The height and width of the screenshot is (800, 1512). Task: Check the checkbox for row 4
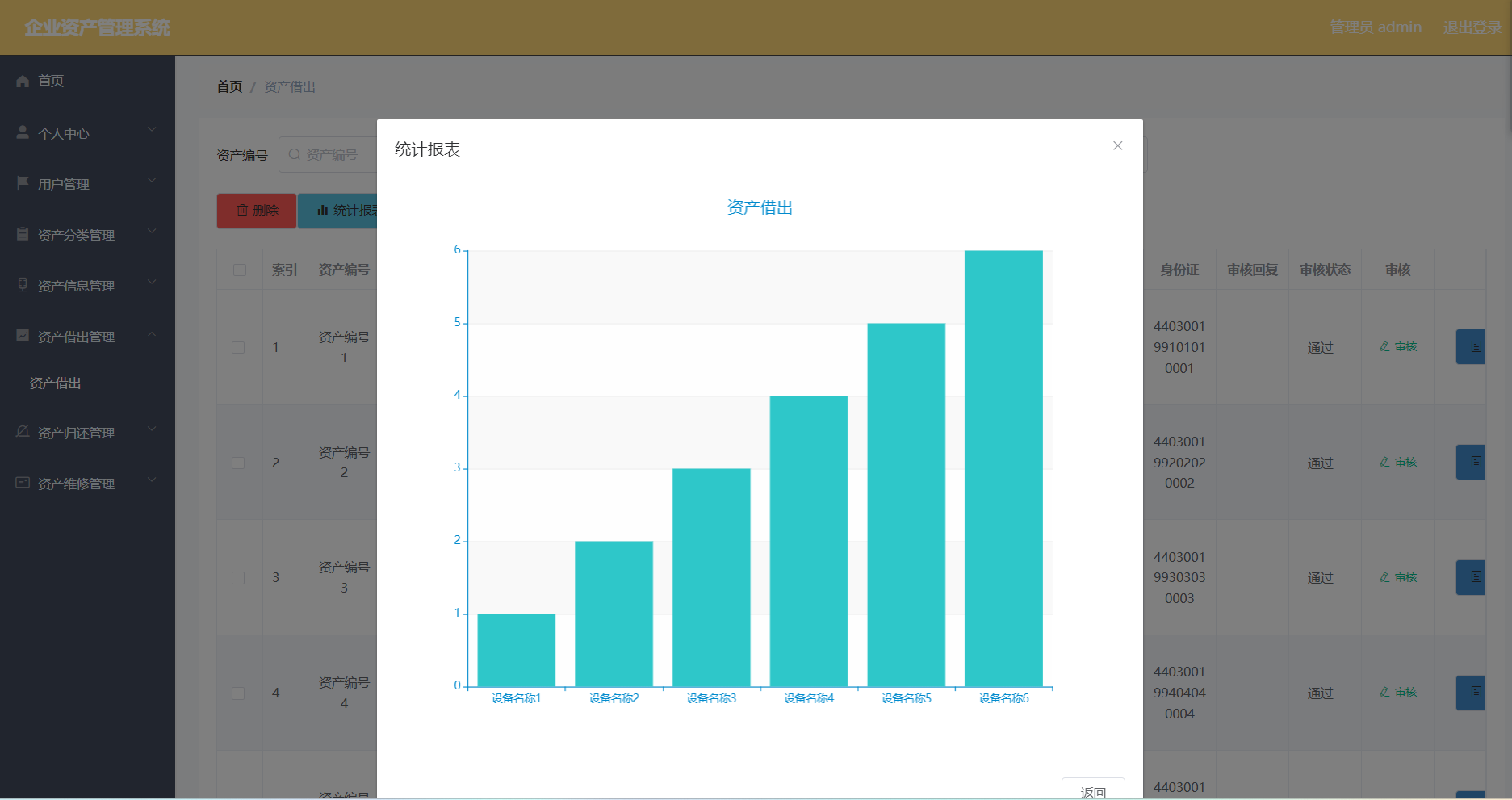point(238,693)
